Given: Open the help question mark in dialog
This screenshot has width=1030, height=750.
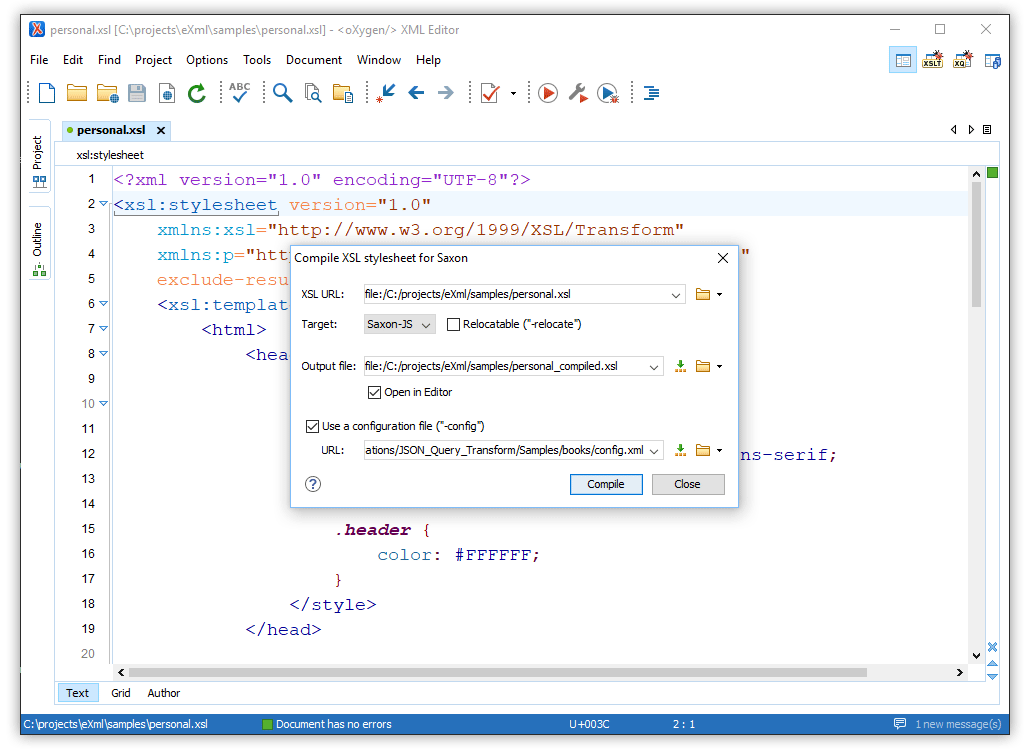Looking at the screenshot, I should [x=313, y=484].
